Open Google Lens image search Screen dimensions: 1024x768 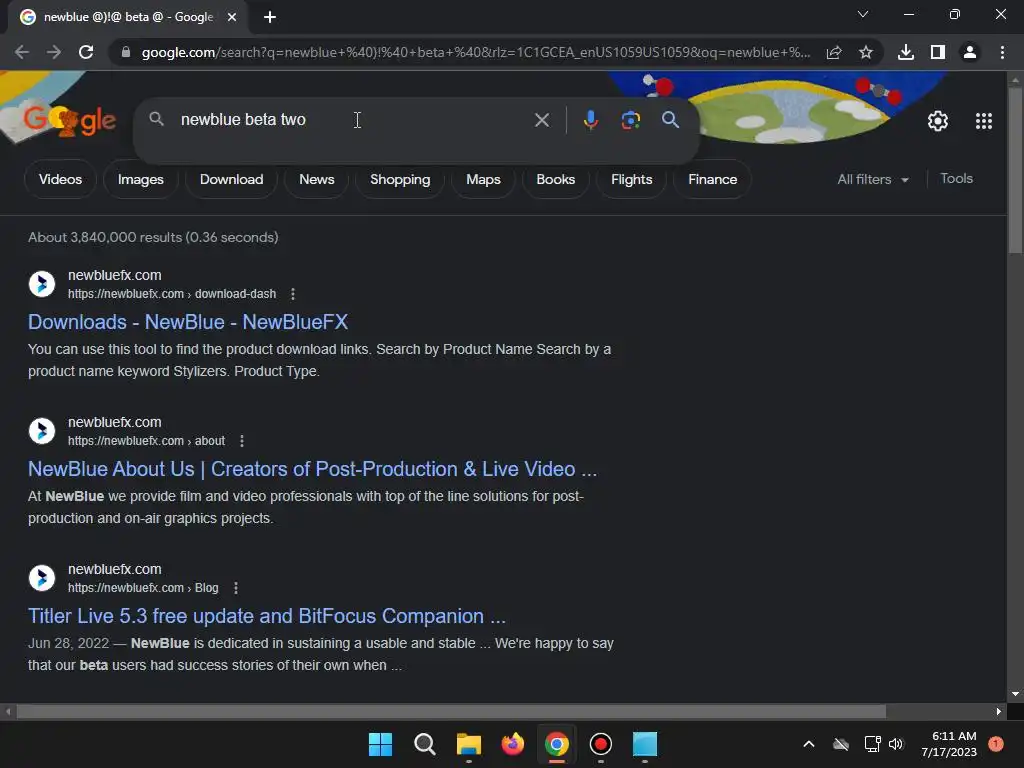(630, 120)
